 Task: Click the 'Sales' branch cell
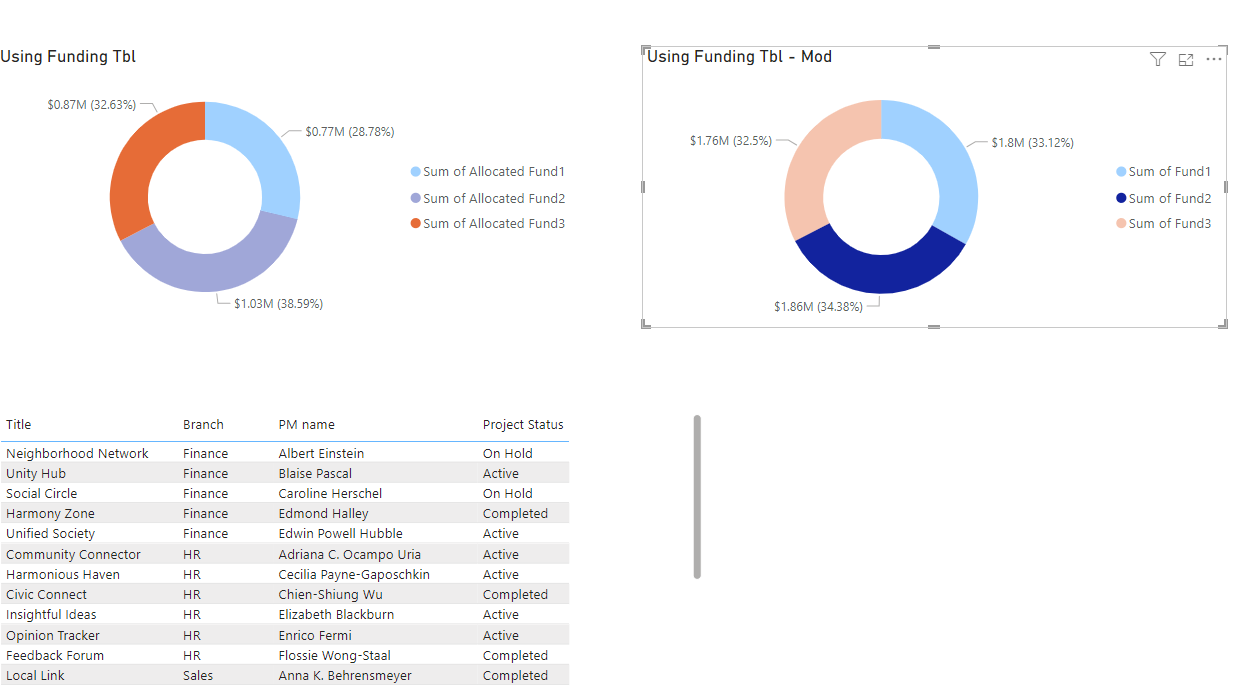tap(198, 676)
